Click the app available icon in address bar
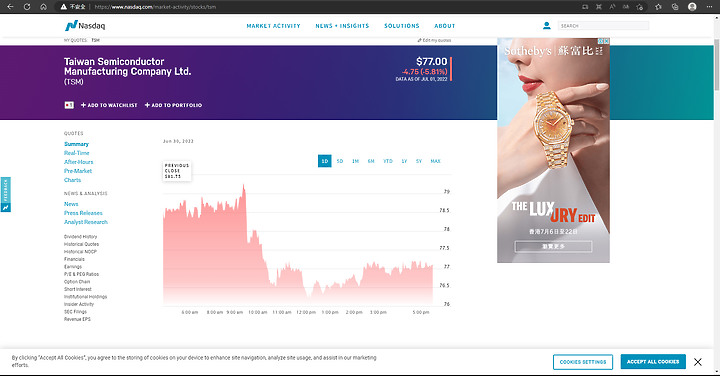The image size is (720, 376). (585, 7)
